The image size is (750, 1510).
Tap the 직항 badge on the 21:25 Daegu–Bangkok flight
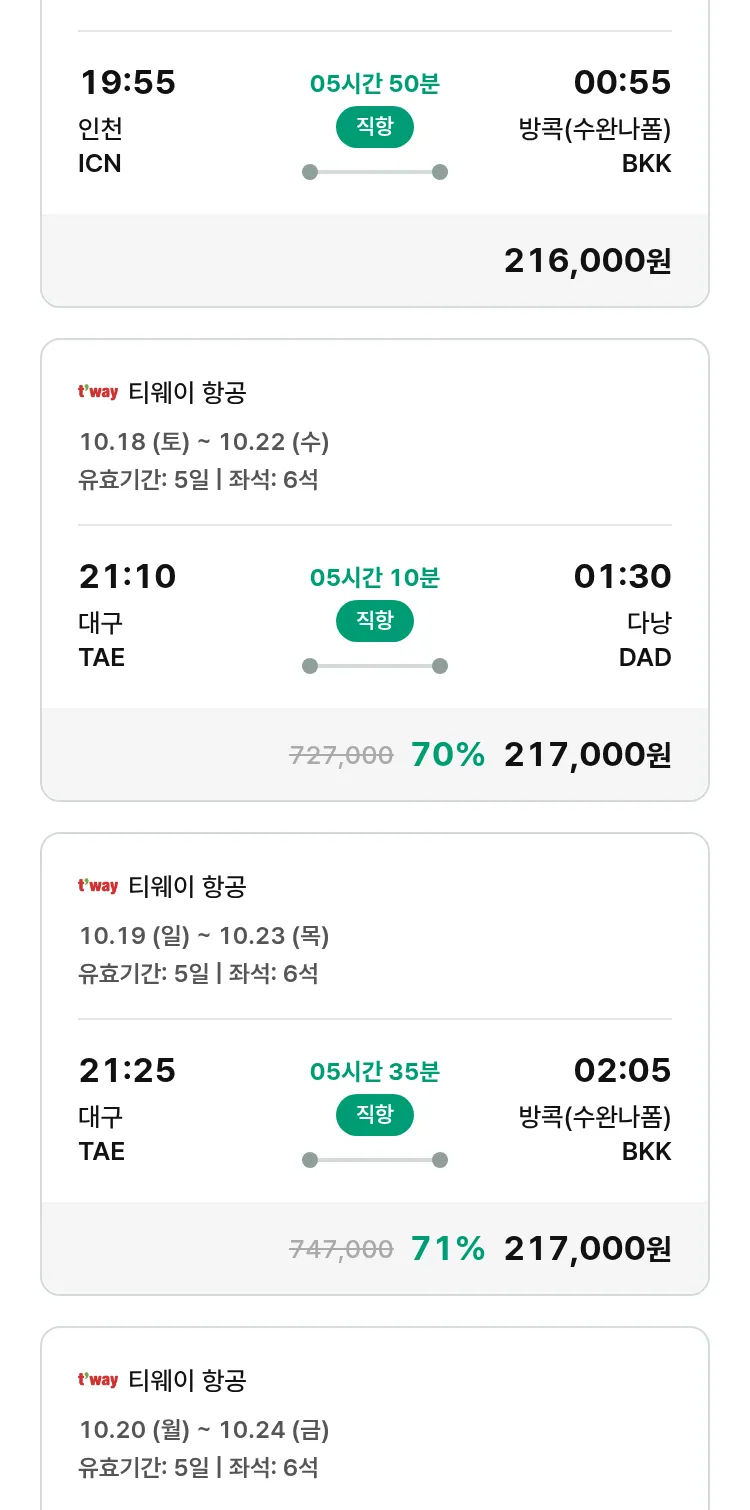[375, 1115]
